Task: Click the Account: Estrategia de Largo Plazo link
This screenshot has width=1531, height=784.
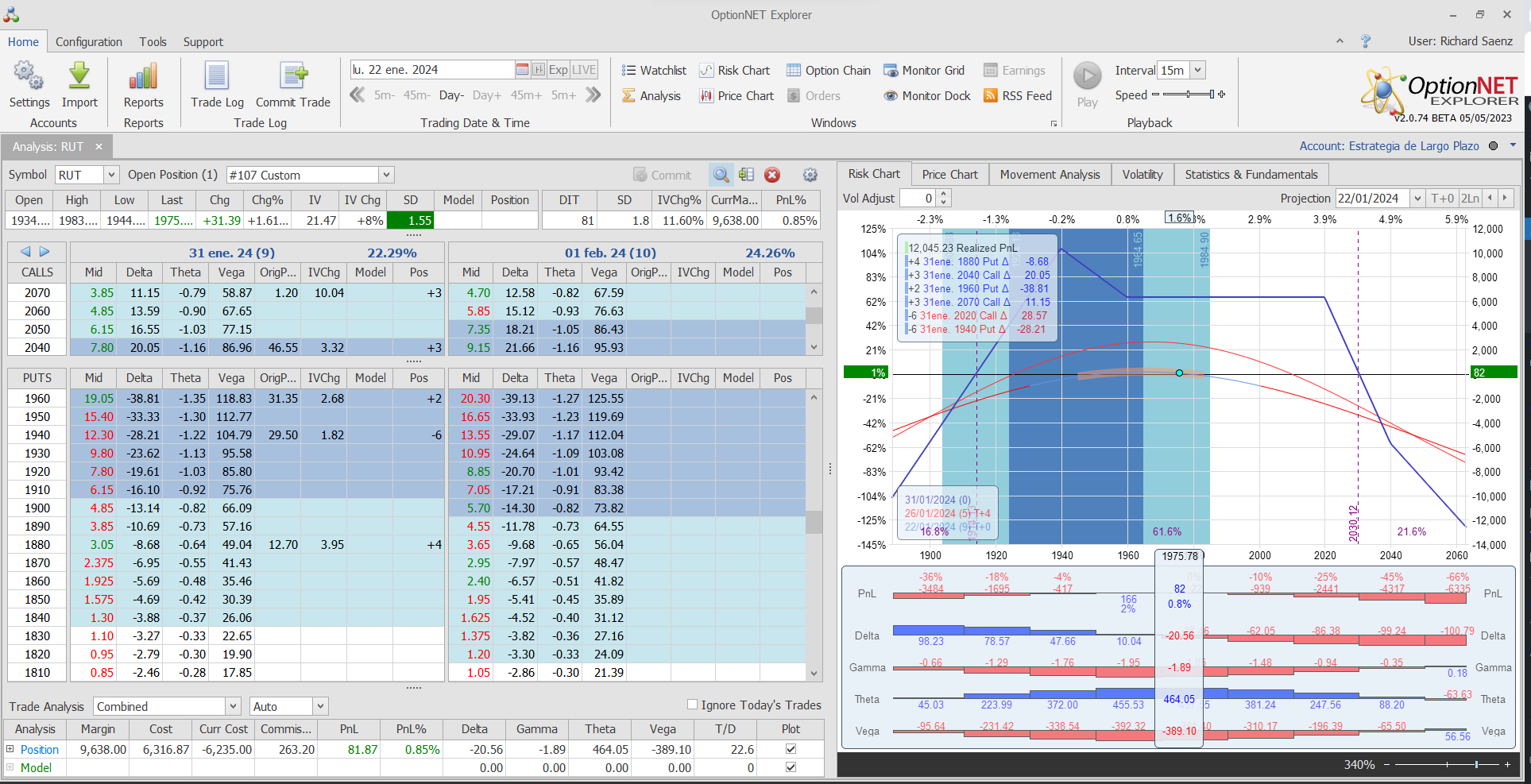Action: (1389, 146)
